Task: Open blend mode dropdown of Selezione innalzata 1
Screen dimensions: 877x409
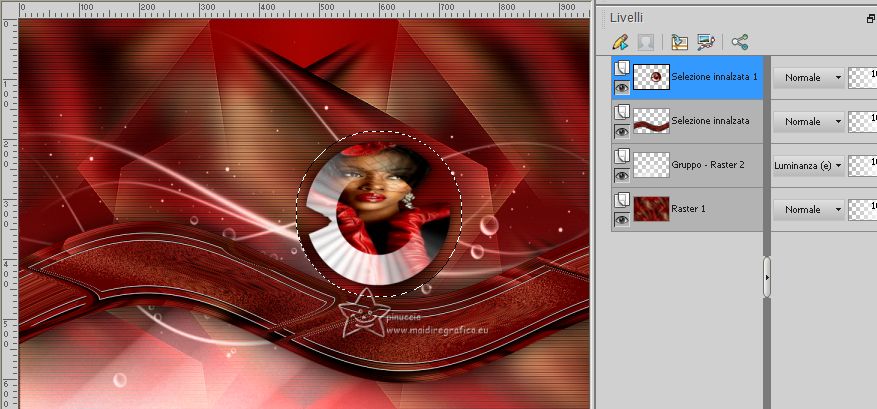Action: coord(809,78)
